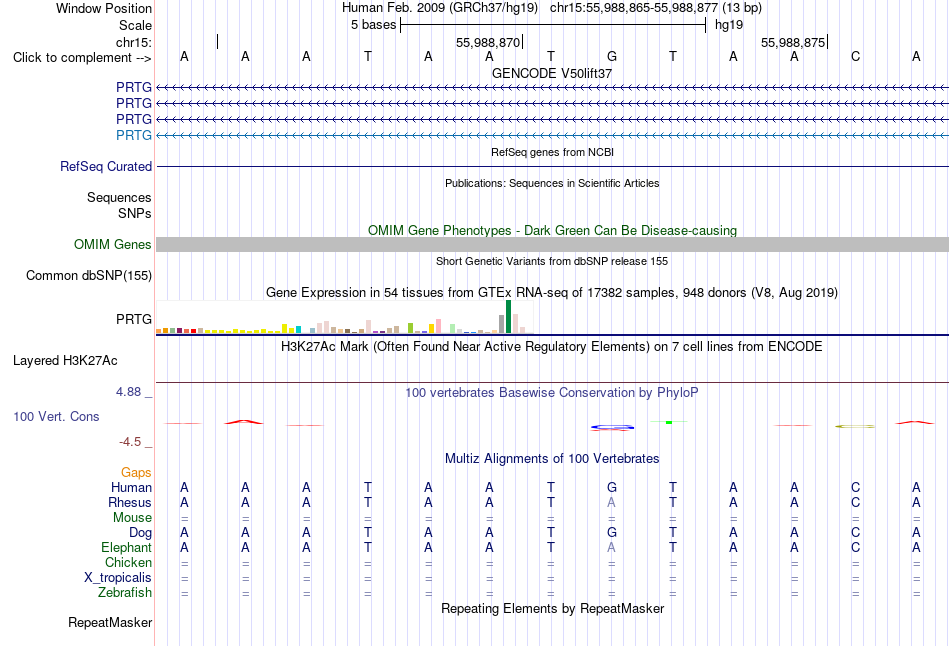The width and height of the screenshot is (950, 646).
Task: Click '100 vertebrates Basewise Conservation by PhyloP' title
Action: click(551, 393)
